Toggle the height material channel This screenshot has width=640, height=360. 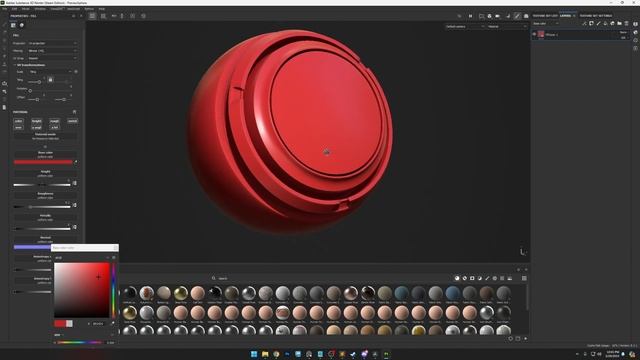tap(37, 121)
